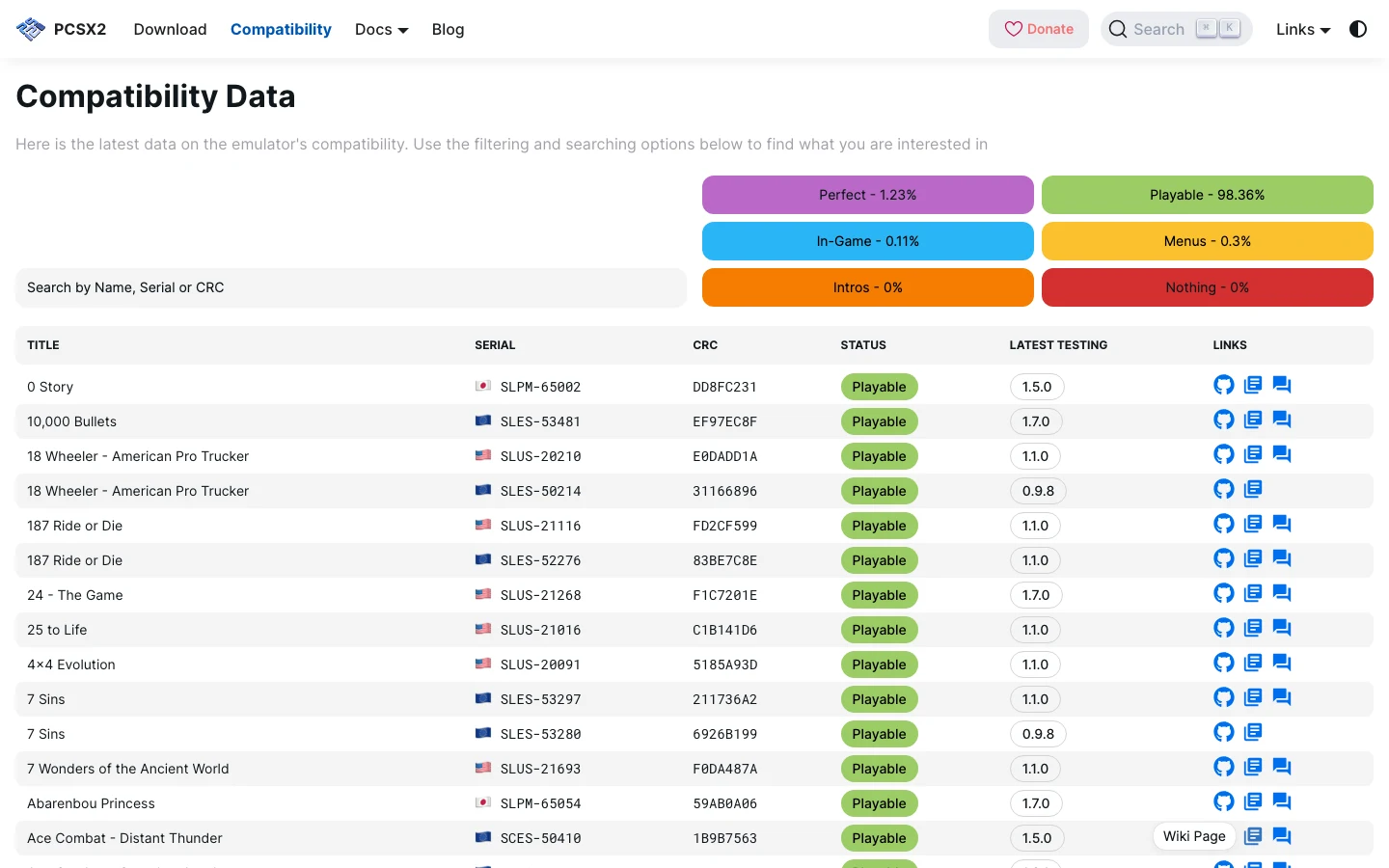1389x868 pixels.
Task: Open wiki icon for Ace Combat - Distant Thunder
Action: click(1253, 836)
